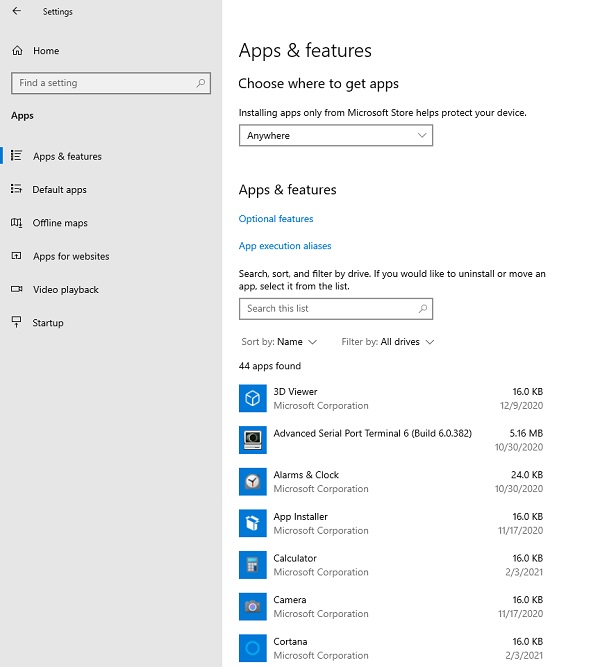Viewport: 600px width, 667px height.
Task: Open Apps for websites settings page
Action: pyautogui.click(x=71, y=256)
